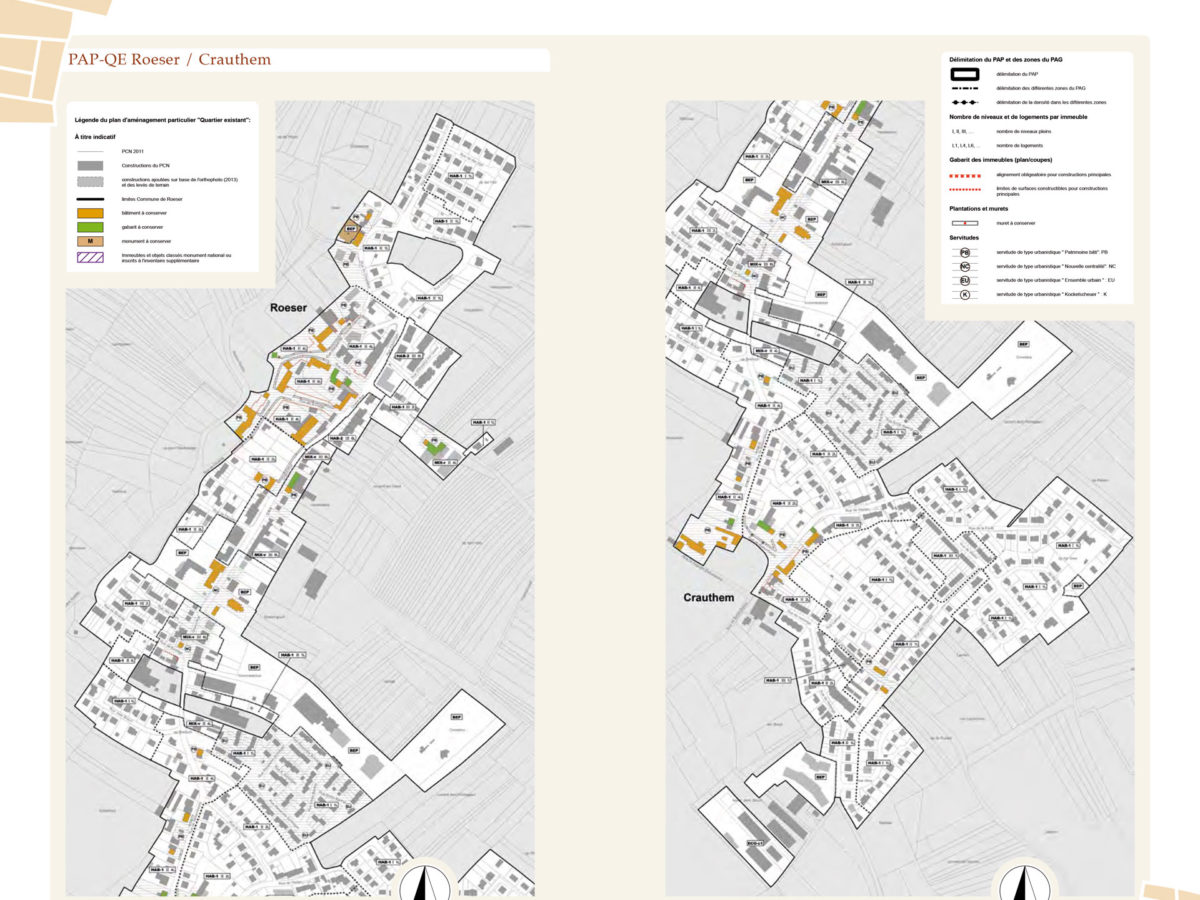The image size is (1200, 900).
Task: Select the dark gray Constructions du PCN swatch
Action: [91, 164]
